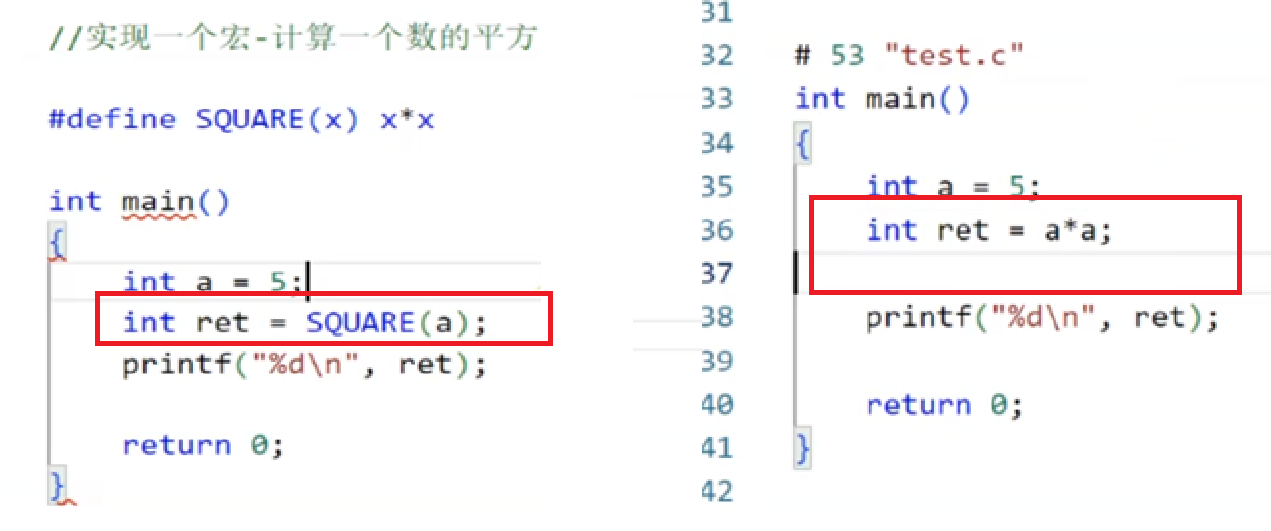1271x531 pixels.
Task: Click line number 32 in right editor
Action: (716, 55)
